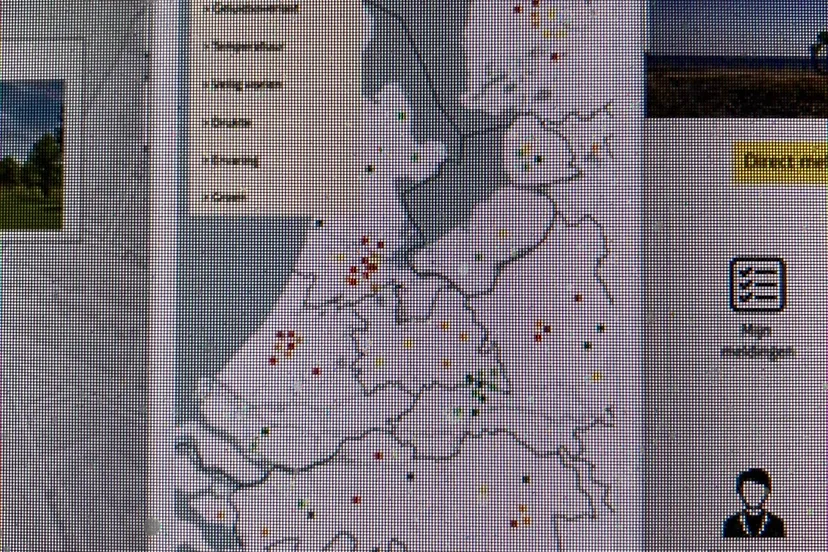This screenshot has height=552, width=828.
Task: Choose the Veilig category in the list
Action: [245, 84]
